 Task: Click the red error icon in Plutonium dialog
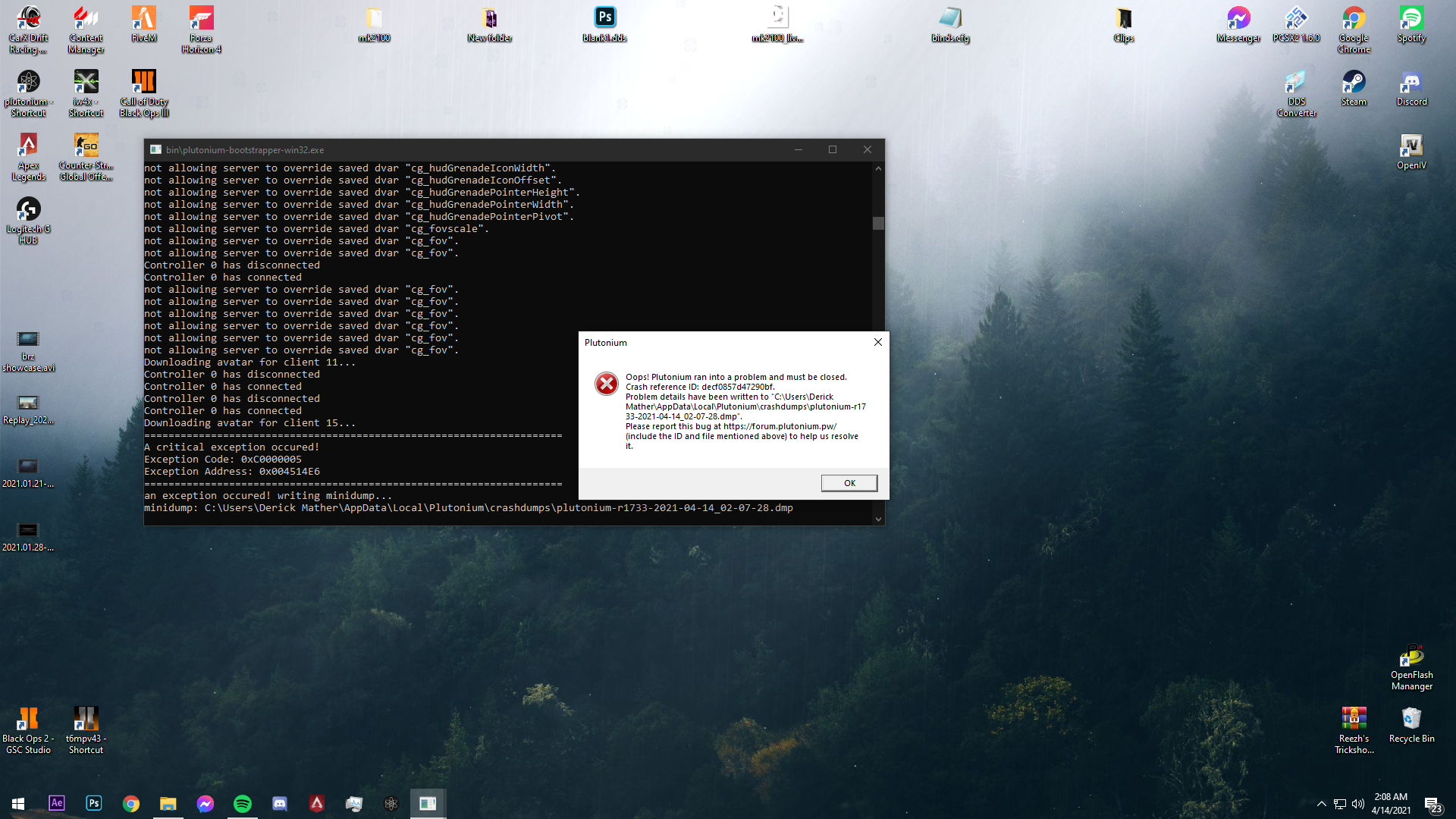click(x=606, y=384)
